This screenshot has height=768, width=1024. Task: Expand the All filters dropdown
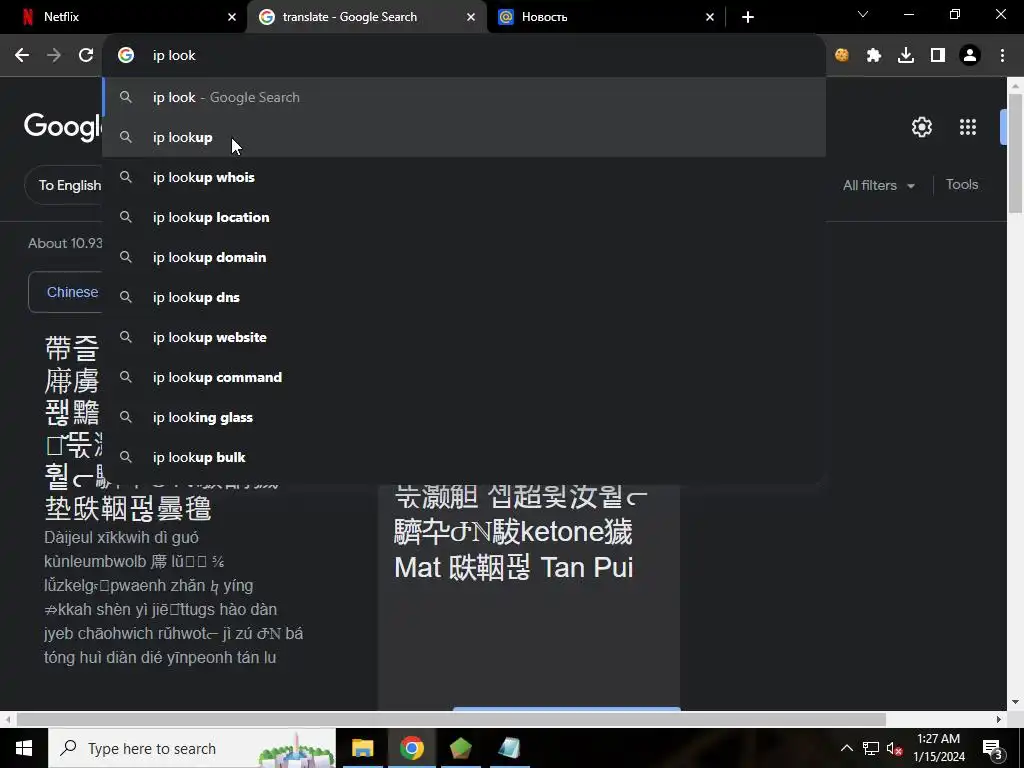click(878, 185)
